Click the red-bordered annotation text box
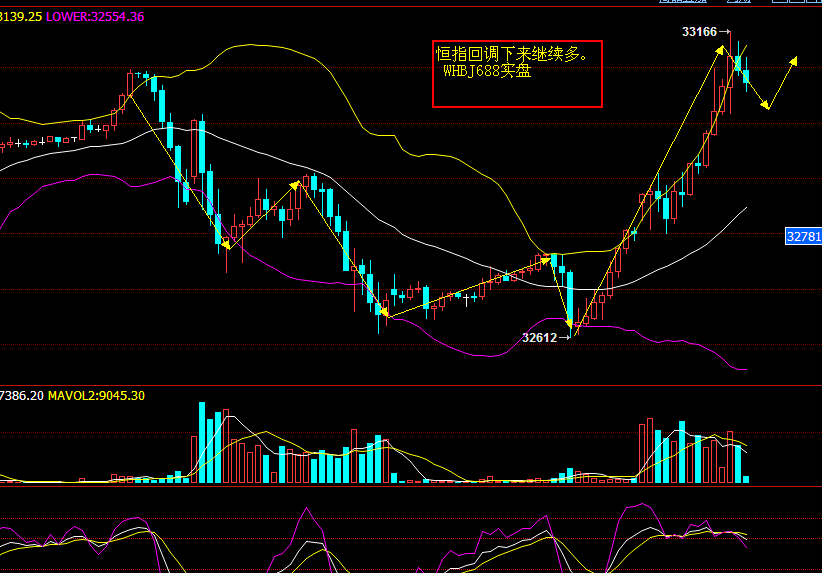Viewport: 822px width, 573px height. point(517,74)
